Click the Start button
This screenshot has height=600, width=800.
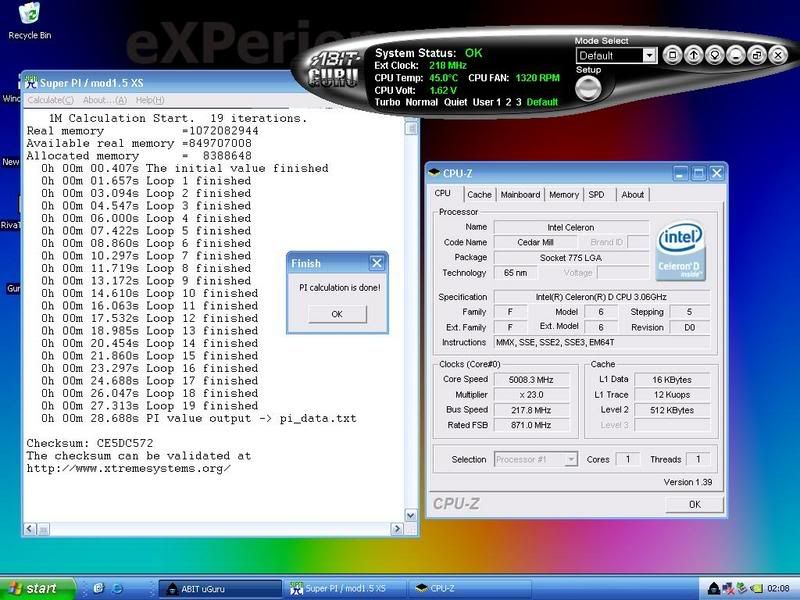point(36,588)
